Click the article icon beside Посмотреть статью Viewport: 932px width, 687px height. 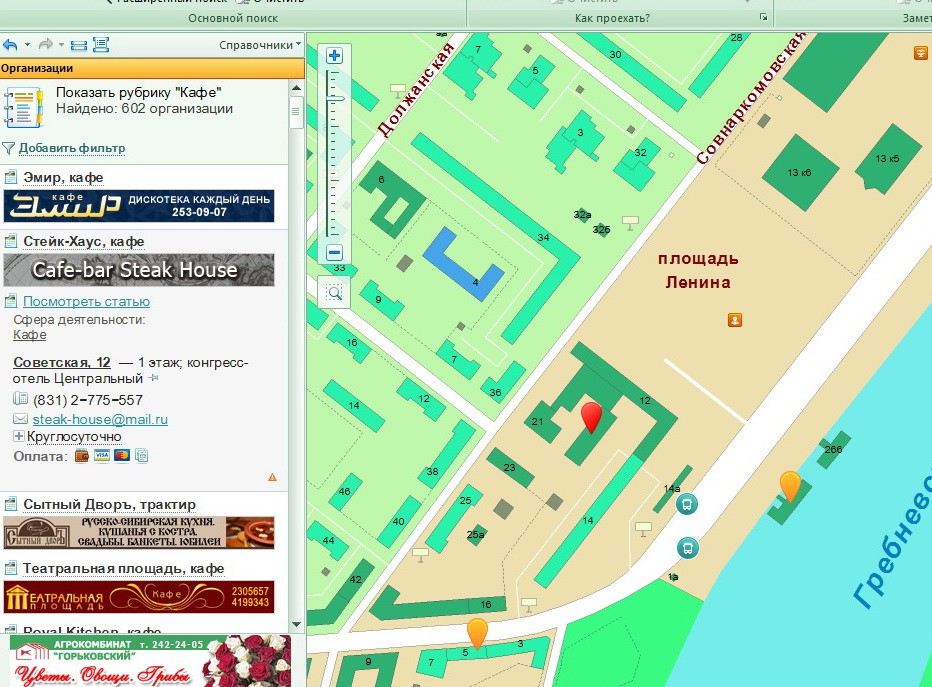[x=11, y=301]
